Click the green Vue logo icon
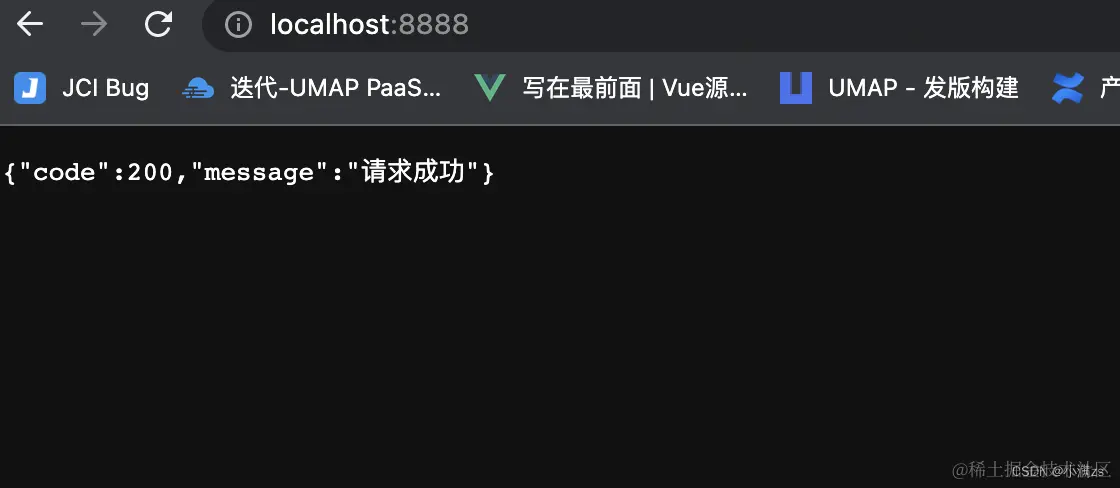 click(490, 88)
